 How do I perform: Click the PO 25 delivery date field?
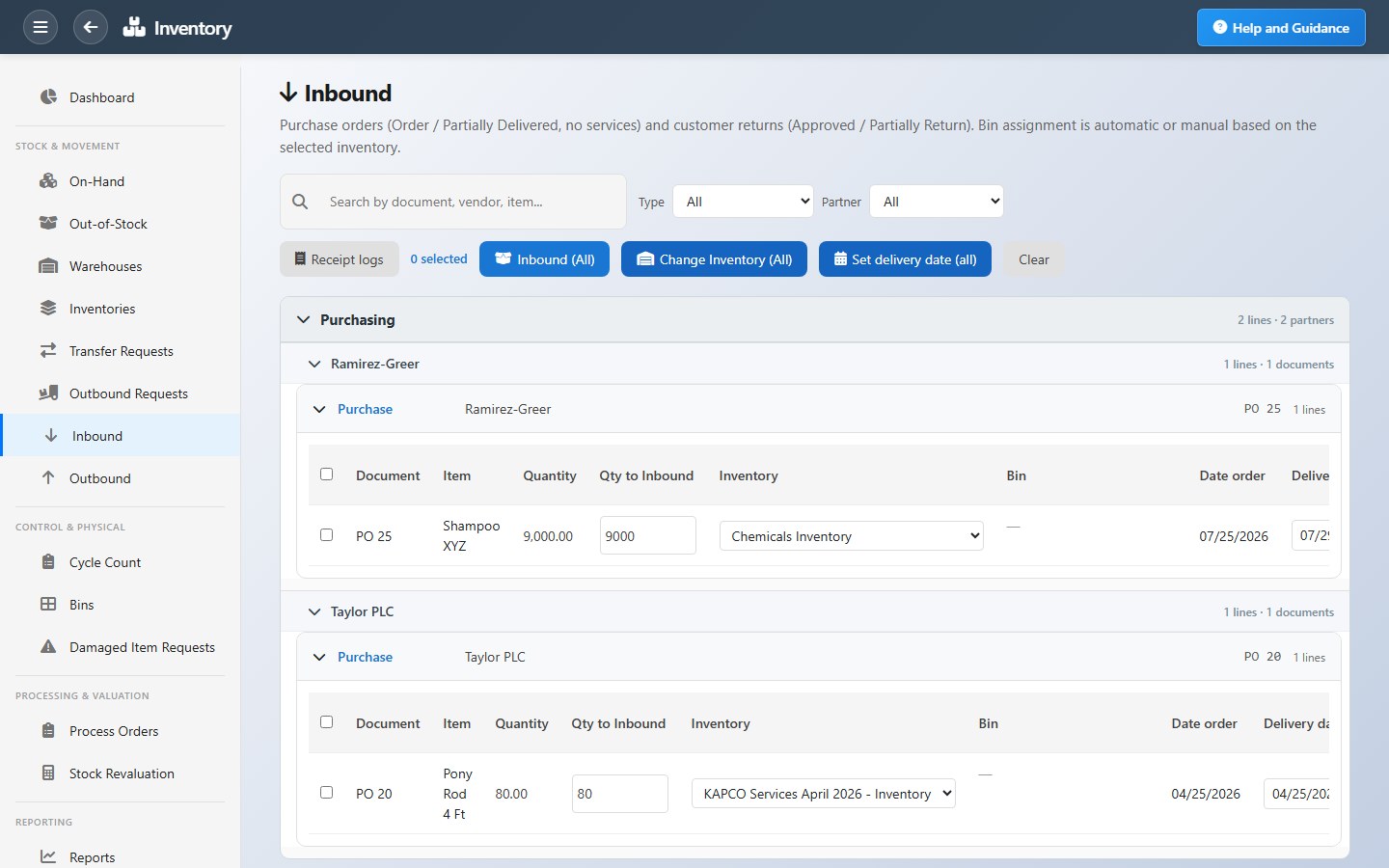1311,534
